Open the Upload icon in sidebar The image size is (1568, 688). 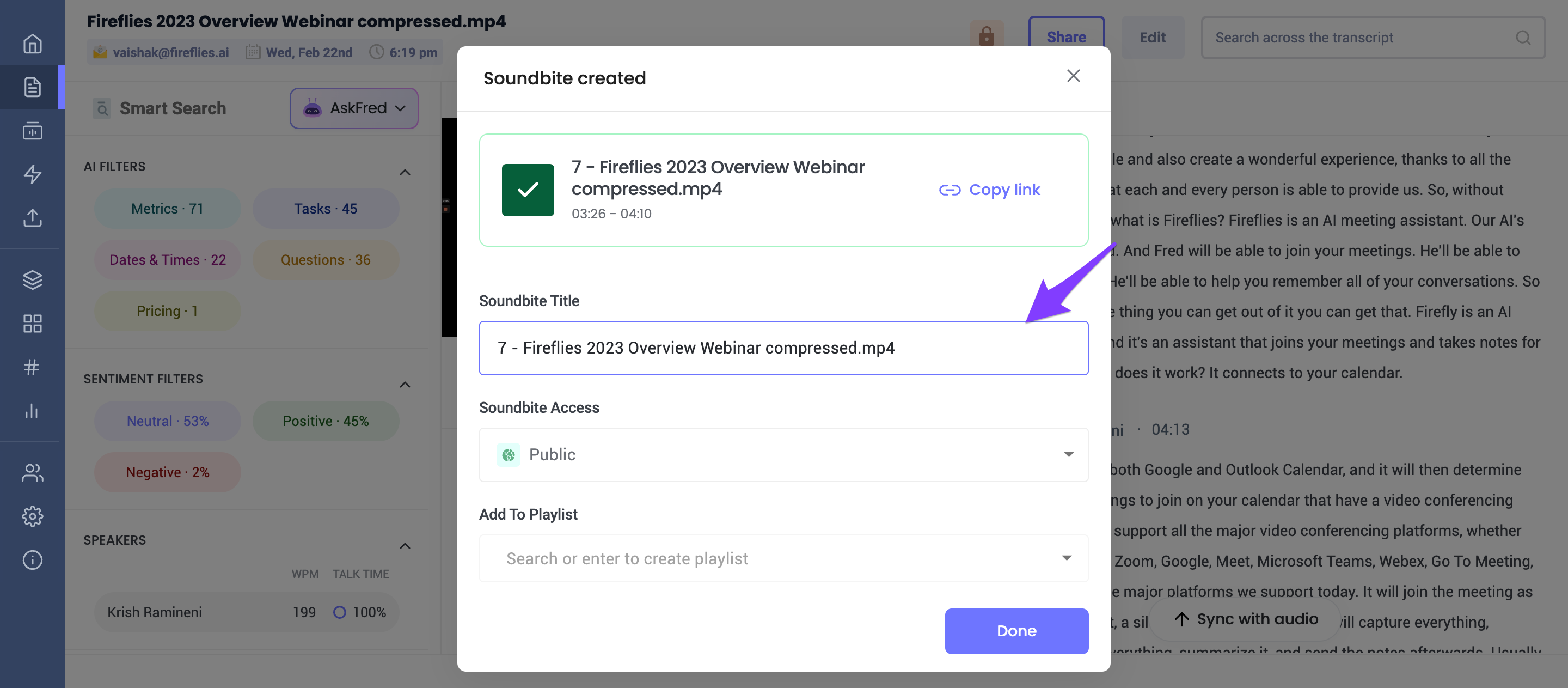coord(32,217)
